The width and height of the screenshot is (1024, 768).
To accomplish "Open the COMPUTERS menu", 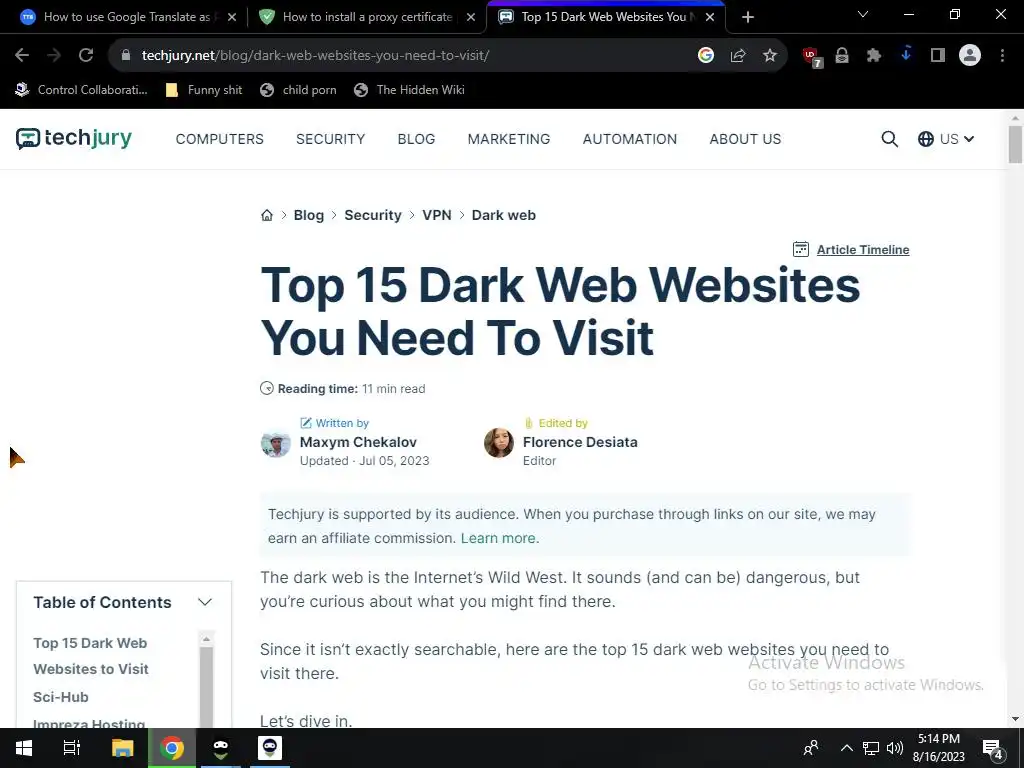I will point(219,139).
